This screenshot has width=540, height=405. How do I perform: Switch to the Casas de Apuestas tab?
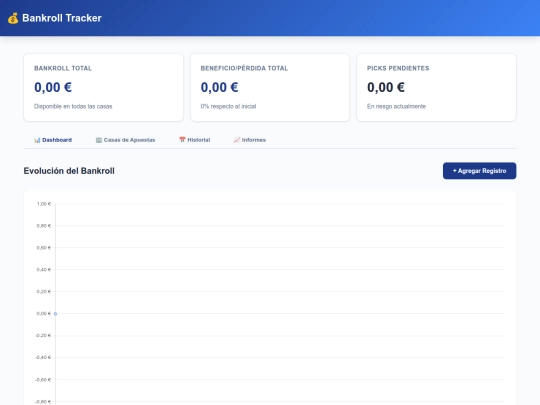[125, 140]
